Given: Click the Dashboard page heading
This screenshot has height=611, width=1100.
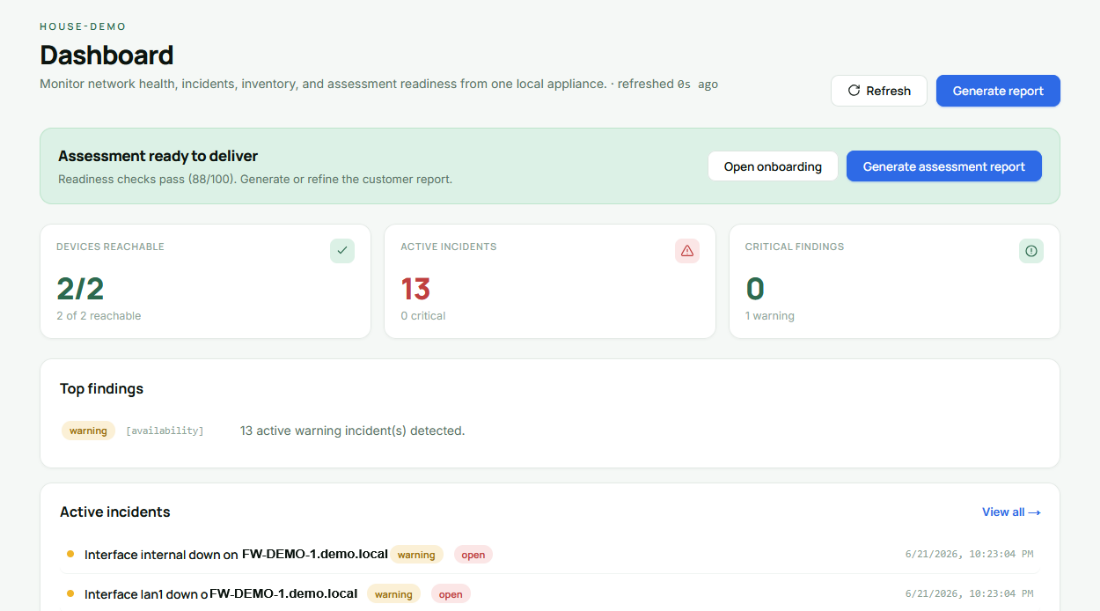Looking at the screenshot, I should pos(107,55).
